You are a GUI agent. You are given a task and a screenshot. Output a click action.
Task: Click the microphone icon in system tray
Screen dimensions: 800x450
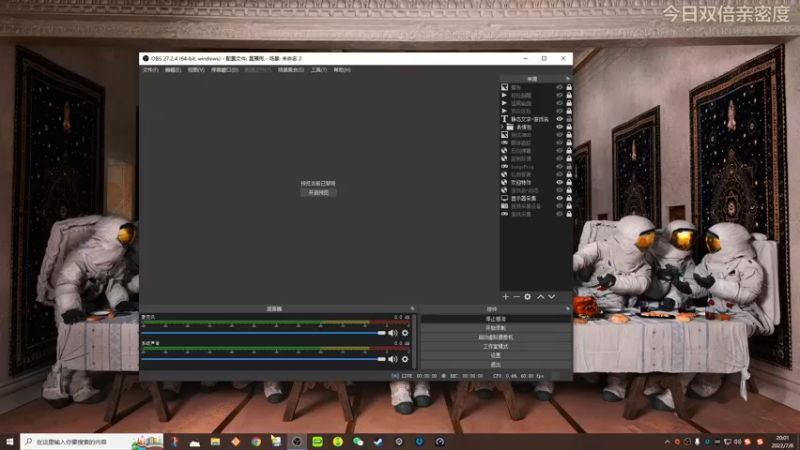click(x=697, y=442)
